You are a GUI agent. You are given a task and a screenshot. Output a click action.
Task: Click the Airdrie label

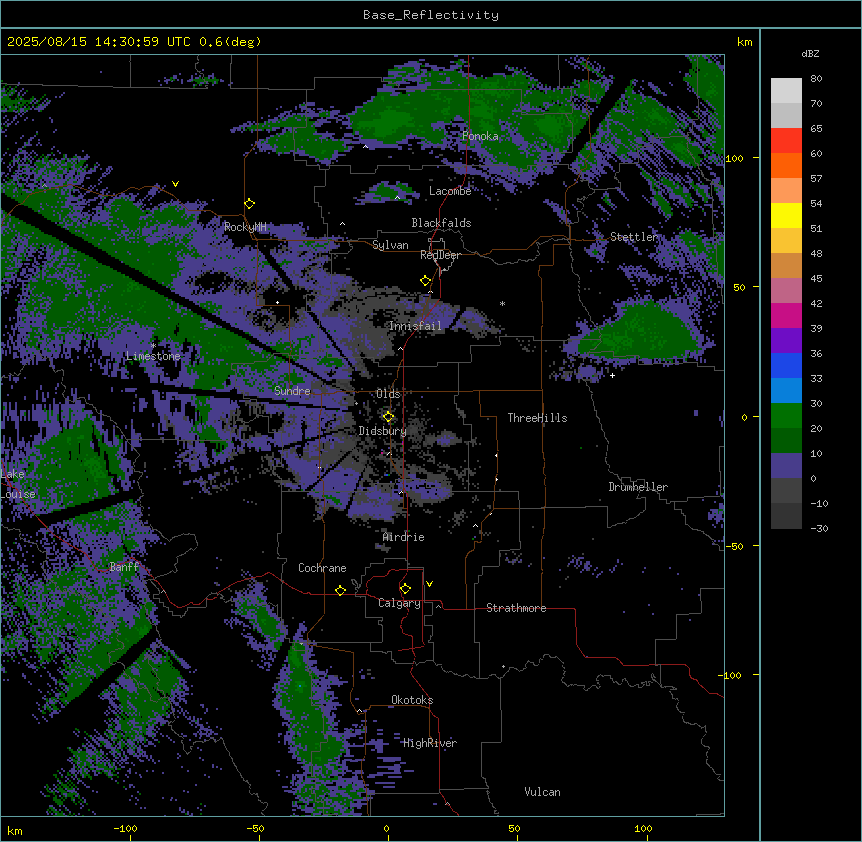pyautogui.click(x=403, y=537)
